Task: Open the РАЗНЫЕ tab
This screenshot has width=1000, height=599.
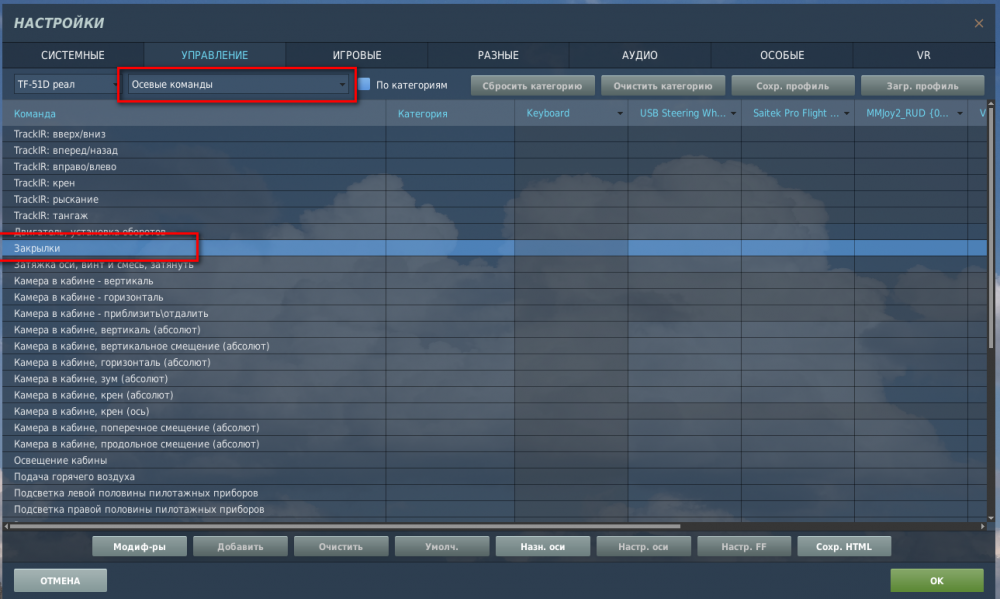Action: [x=498, y=55]
